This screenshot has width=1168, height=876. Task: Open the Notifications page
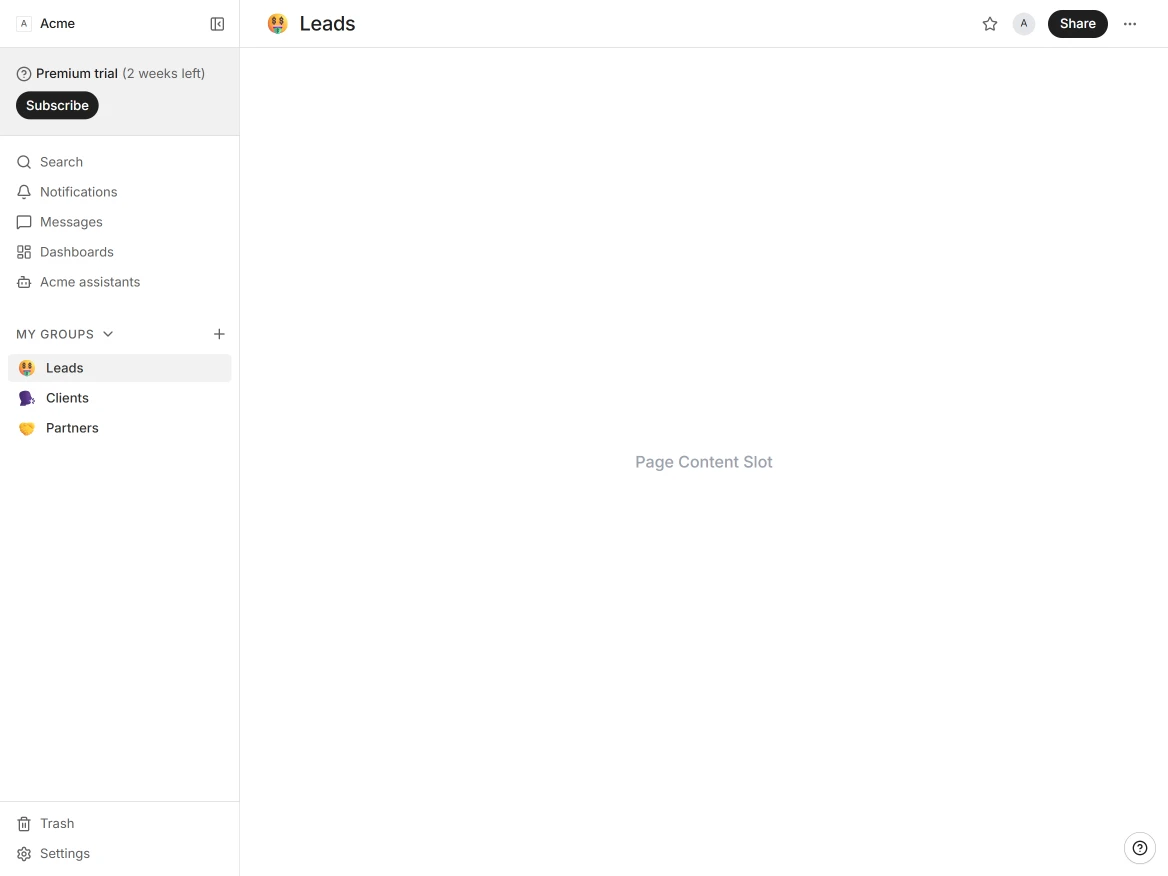(78, 192)
